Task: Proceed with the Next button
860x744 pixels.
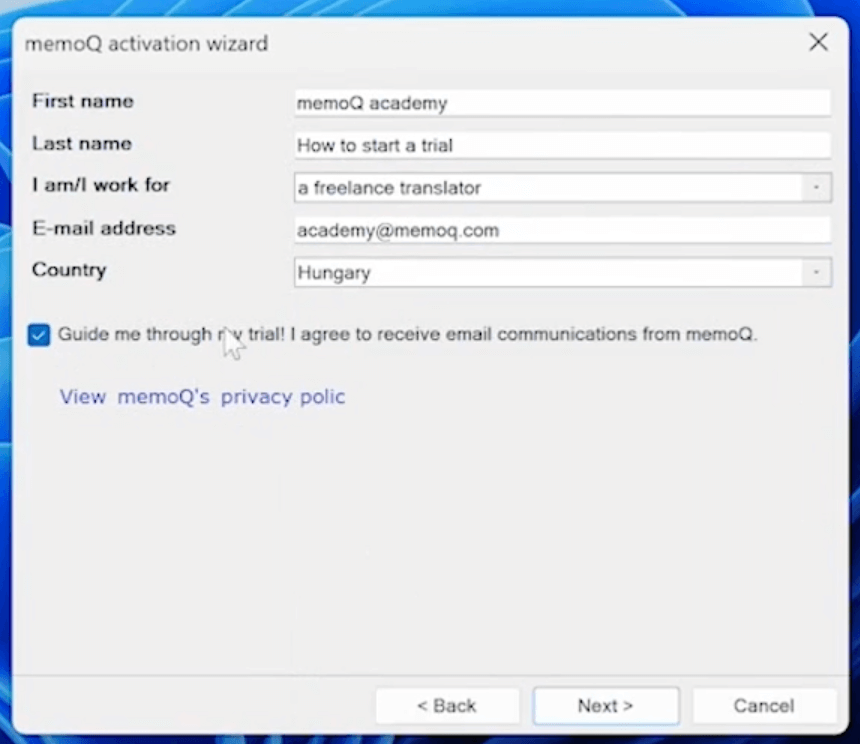Action: 606,706
